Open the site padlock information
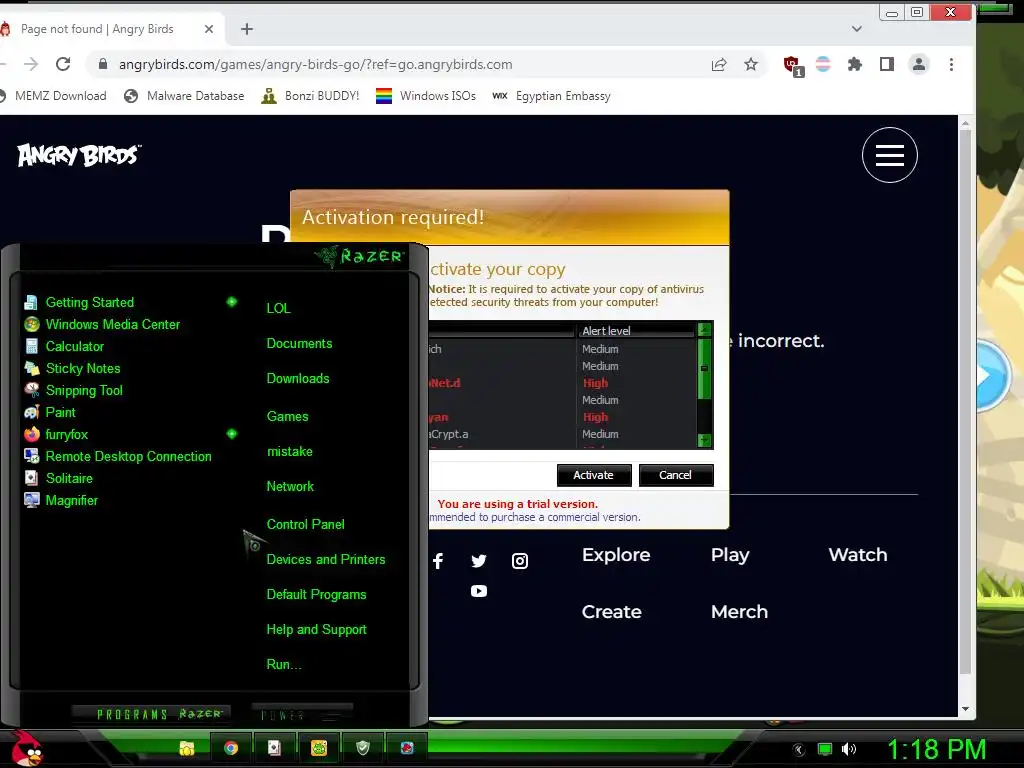This screenshot has height=768, width=1024. pyautogui.click(x=103, y=64)
